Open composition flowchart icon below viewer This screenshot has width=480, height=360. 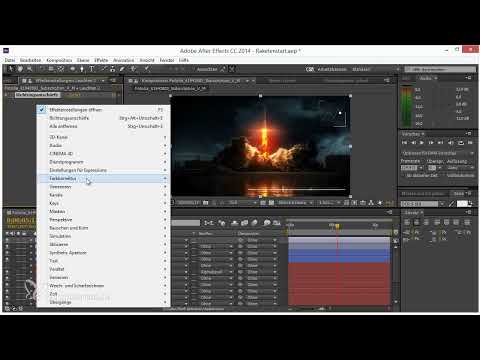point(371,203)
